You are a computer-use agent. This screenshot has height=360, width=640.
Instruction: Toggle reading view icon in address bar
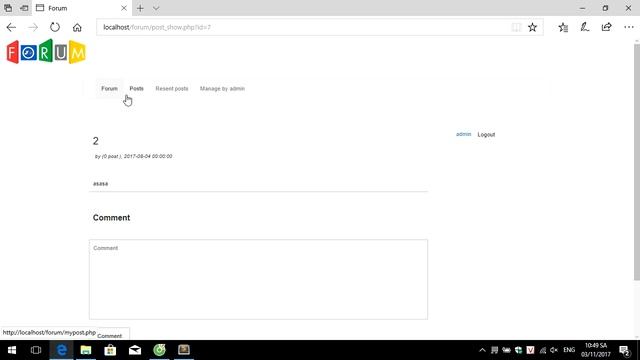coord(516,27)
